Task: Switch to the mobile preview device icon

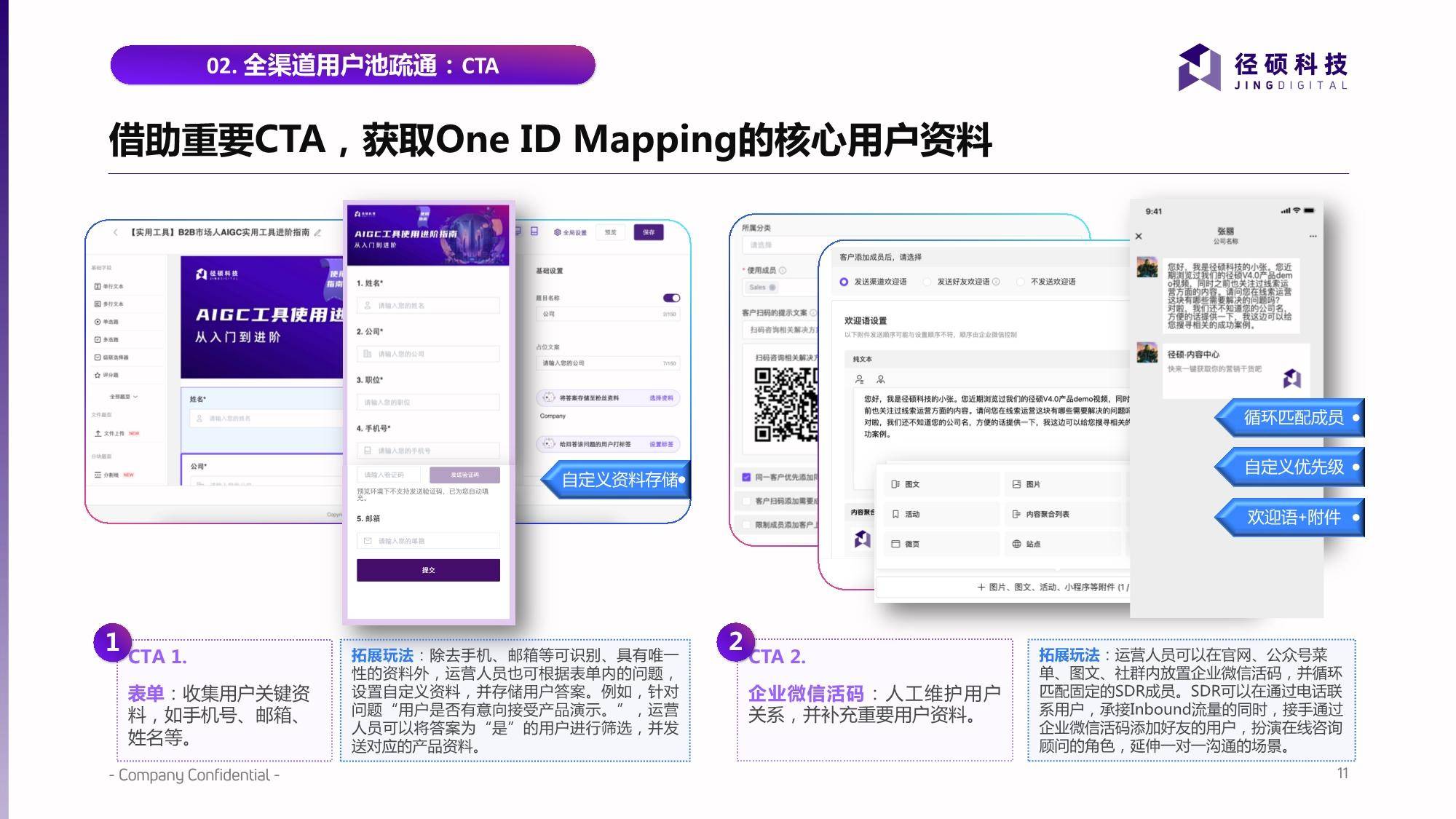Action: tap(534, 232)
